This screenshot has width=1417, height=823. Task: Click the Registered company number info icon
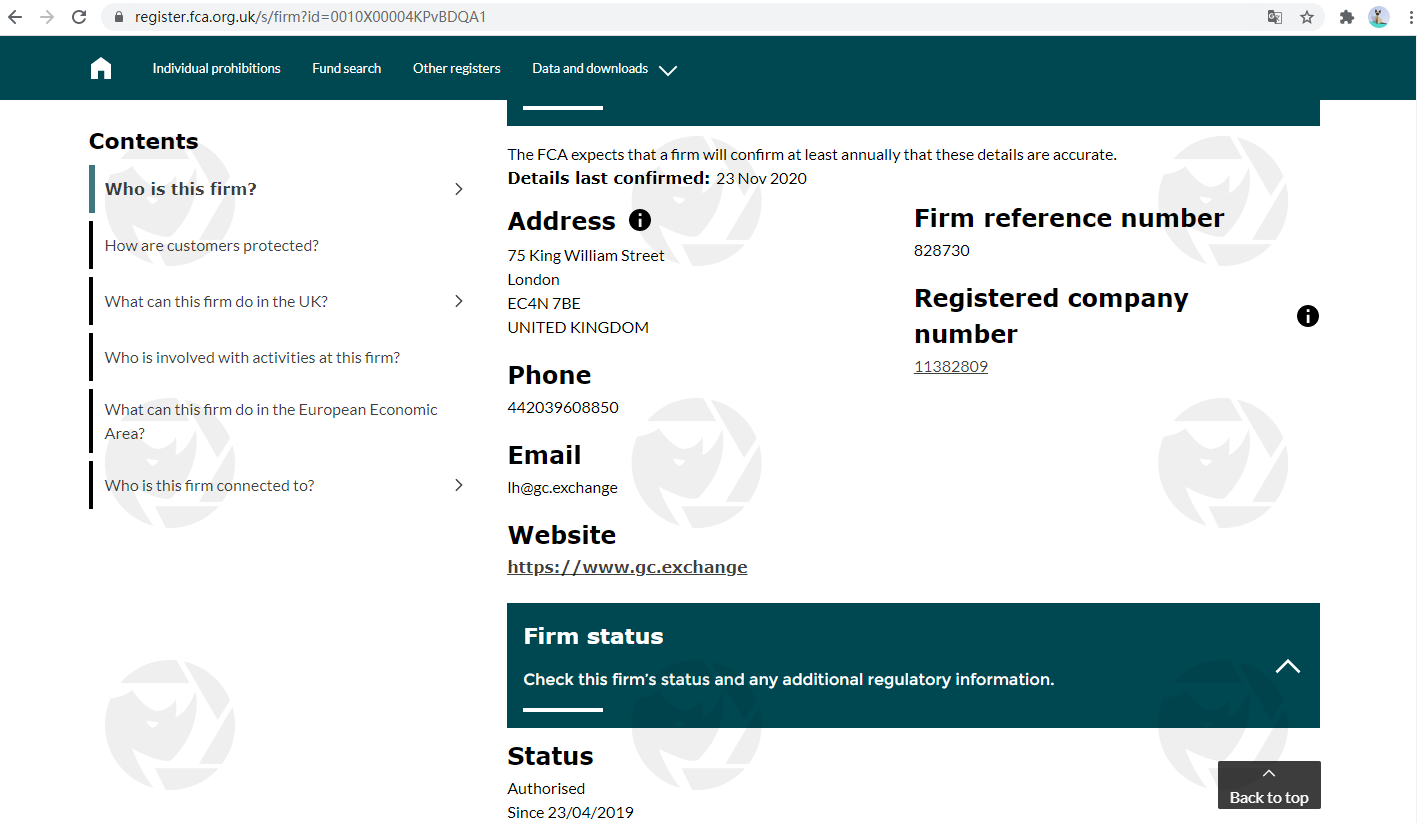(1307, 316)
